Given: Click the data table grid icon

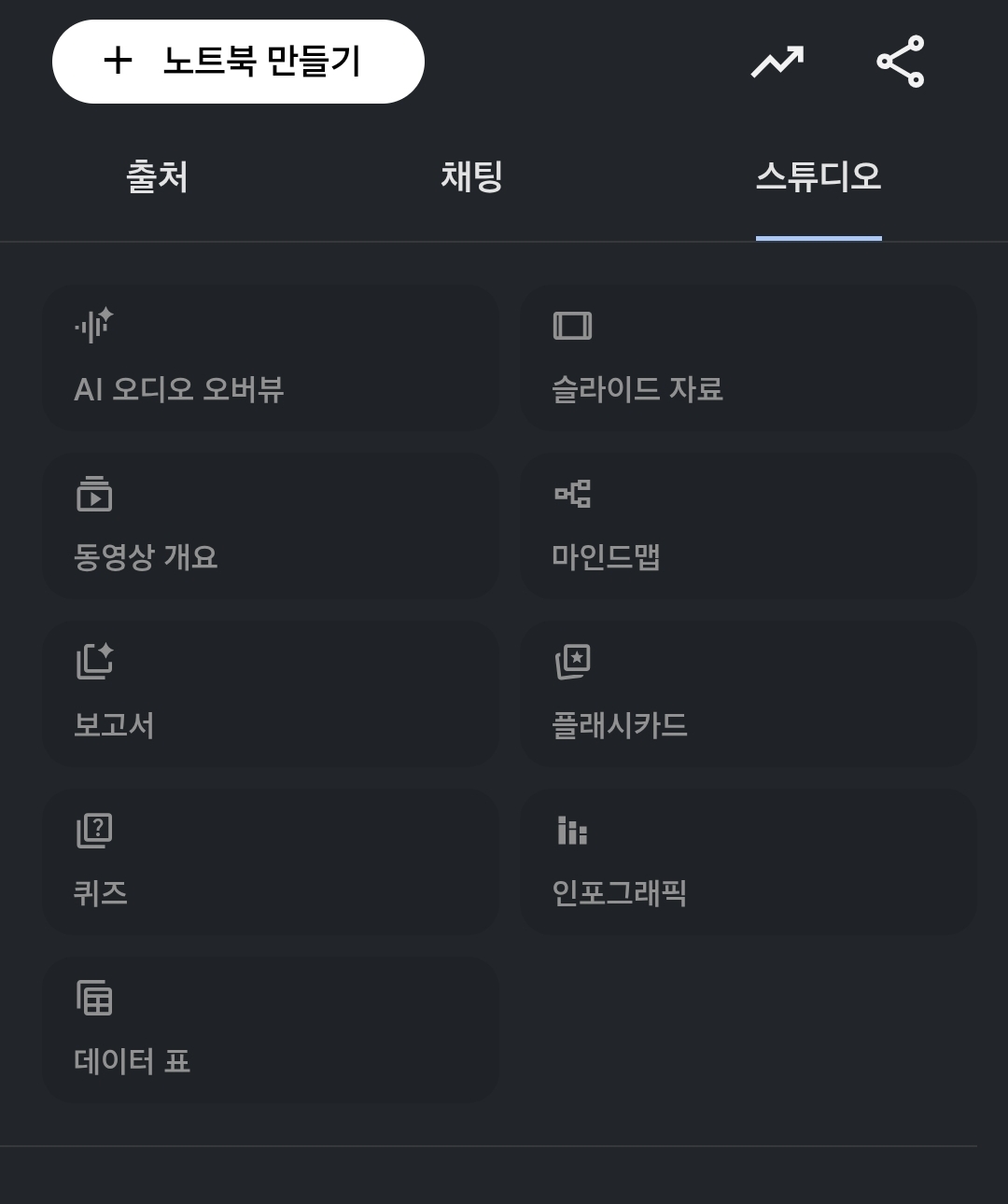Looking at the screenshot, I should tap(94, 998).
